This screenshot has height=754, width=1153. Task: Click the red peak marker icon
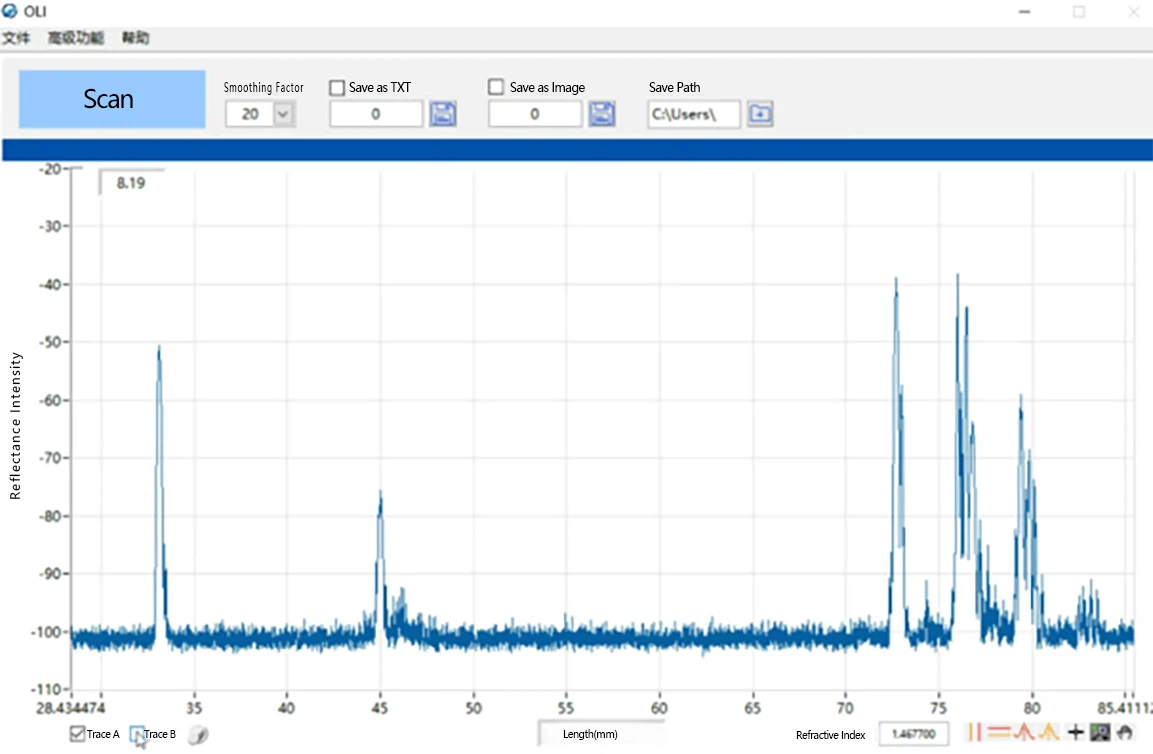[1023, 732]
